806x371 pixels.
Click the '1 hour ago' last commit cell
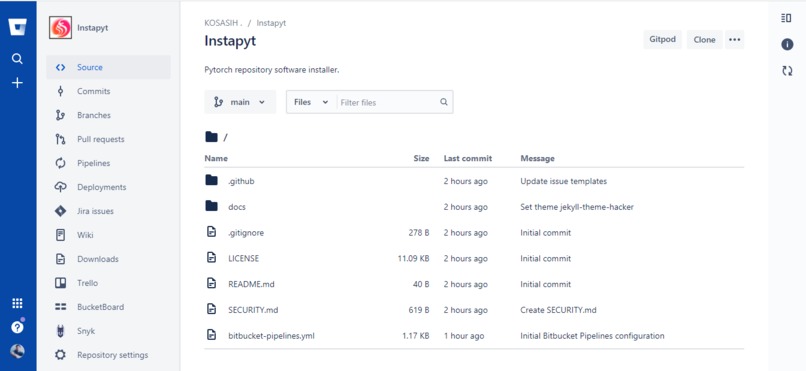point(464,336)
